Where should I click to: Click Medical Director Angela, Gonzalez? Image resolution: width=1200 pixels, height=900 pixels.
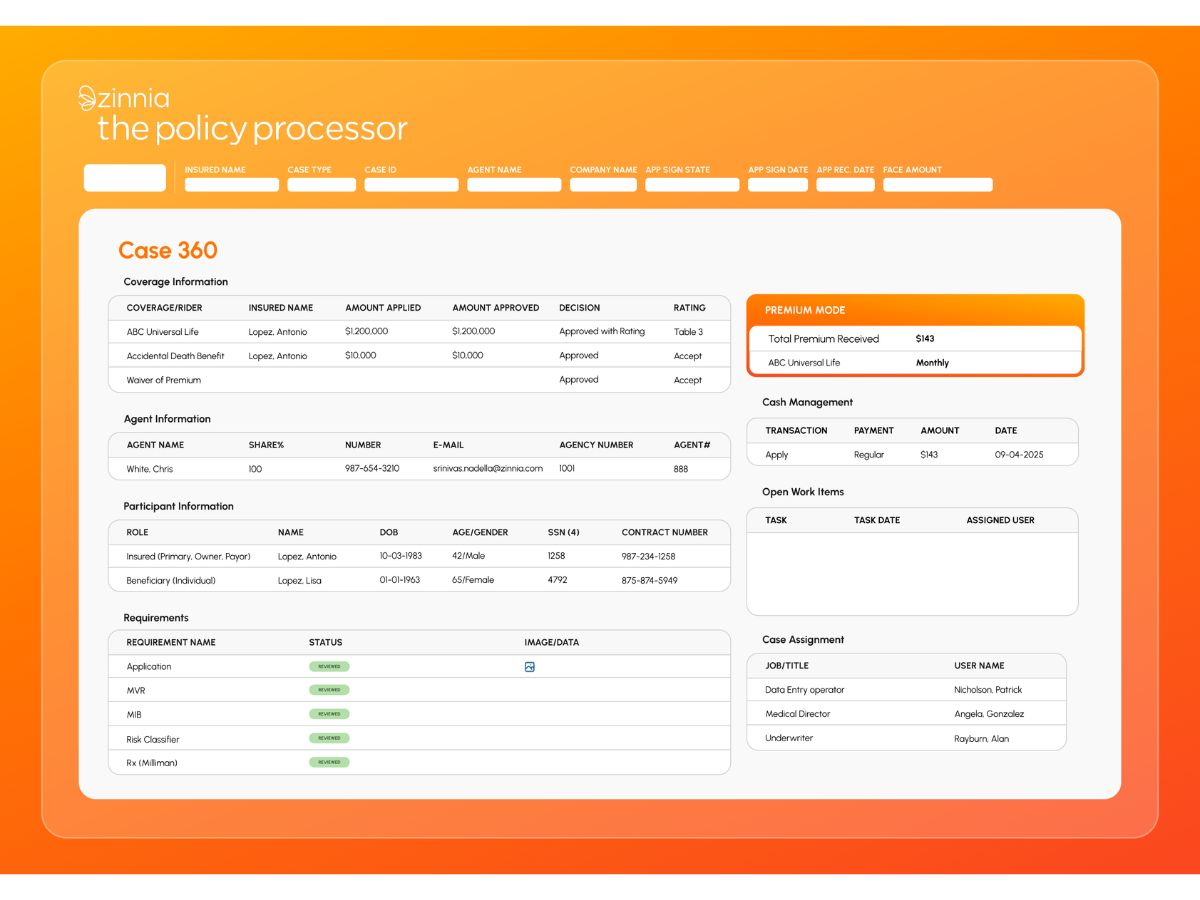pyautogui.click(x=989, y=714)
